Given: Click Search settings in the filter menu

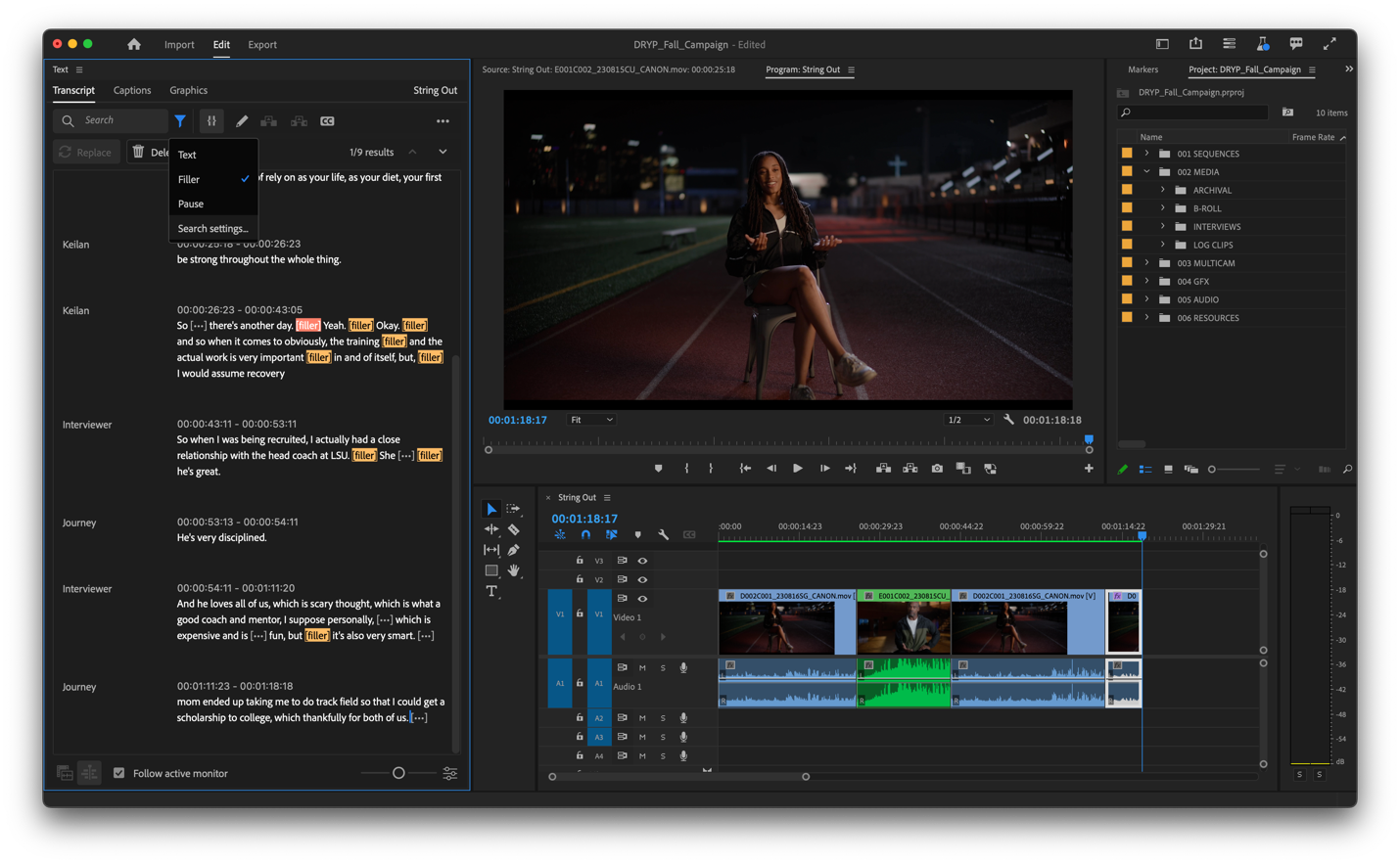Looking at the screenshot, I should tap(211, 228).
